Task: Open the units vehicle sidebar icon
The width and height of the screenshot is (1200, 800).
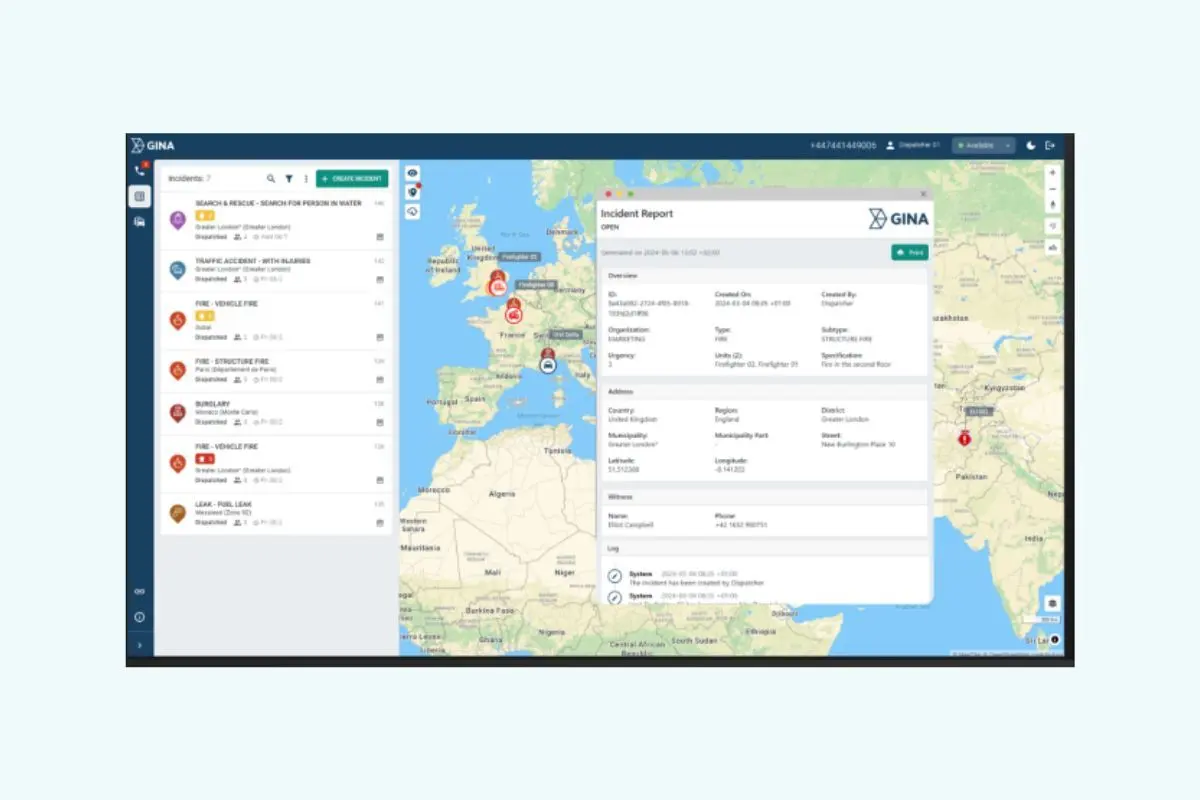Action: tap(140, 222)
